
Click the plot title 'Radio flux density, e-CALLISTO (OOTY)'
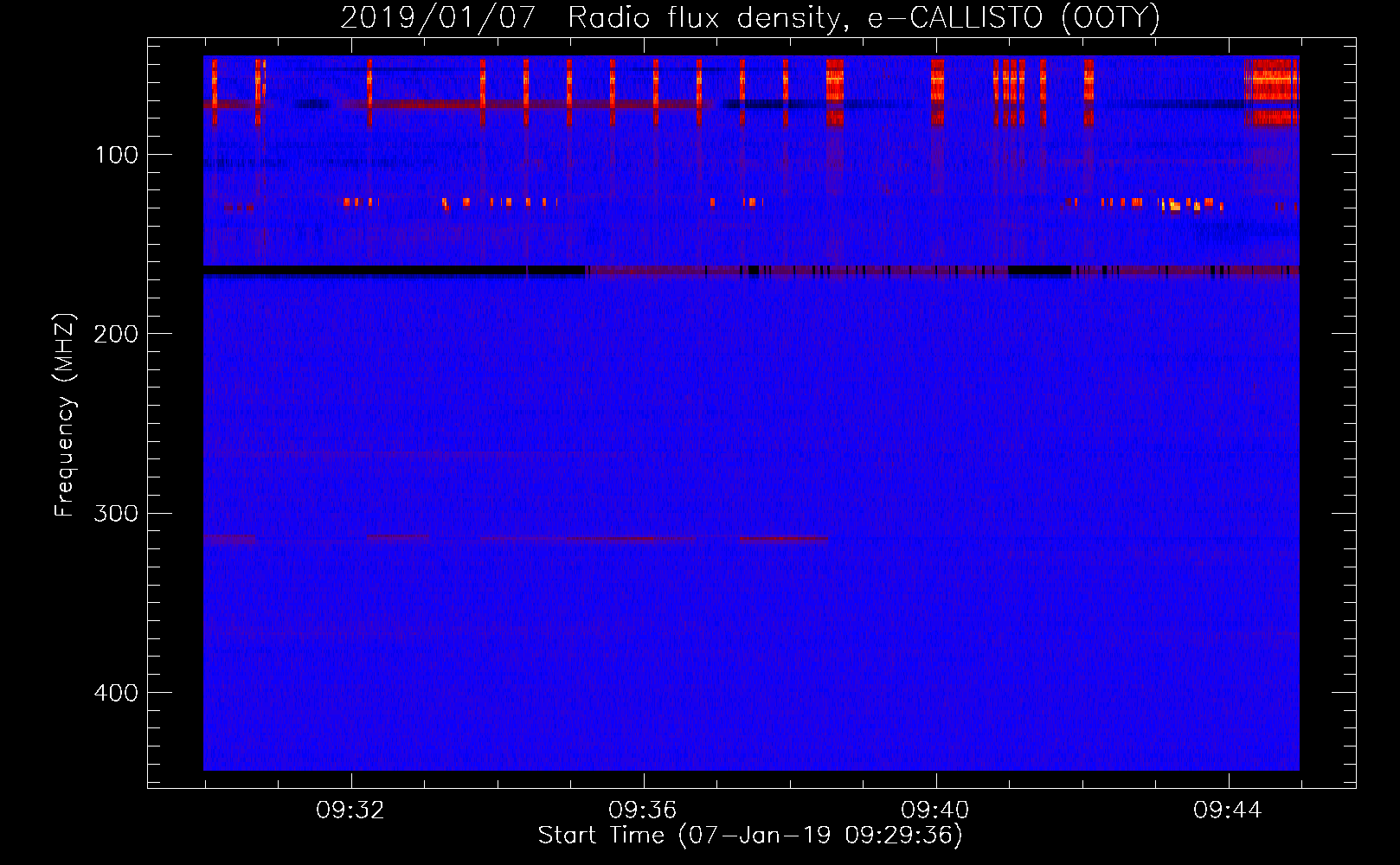[864, 18]
